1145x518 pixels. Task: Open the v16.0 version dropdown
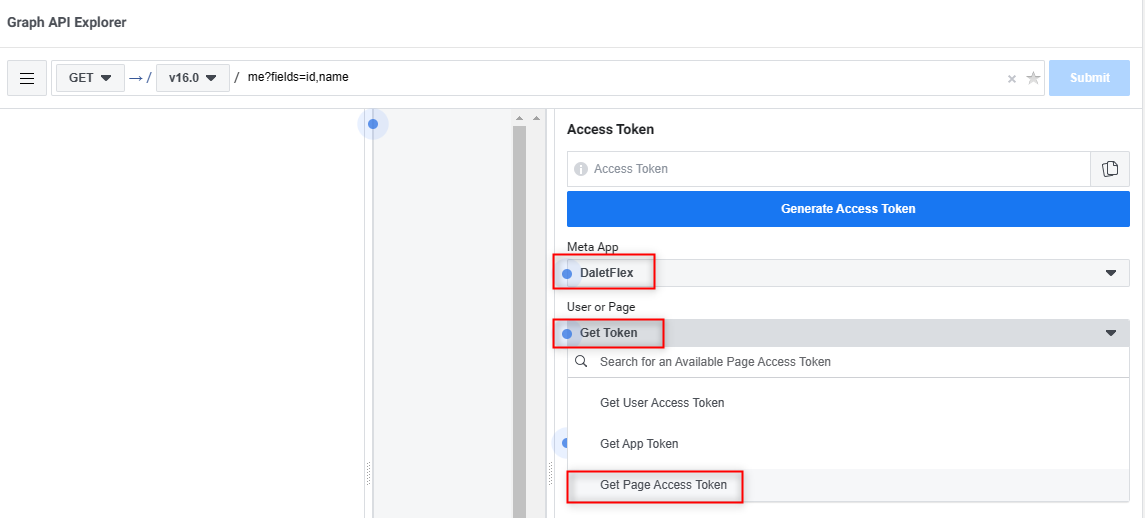coord(193,77)
